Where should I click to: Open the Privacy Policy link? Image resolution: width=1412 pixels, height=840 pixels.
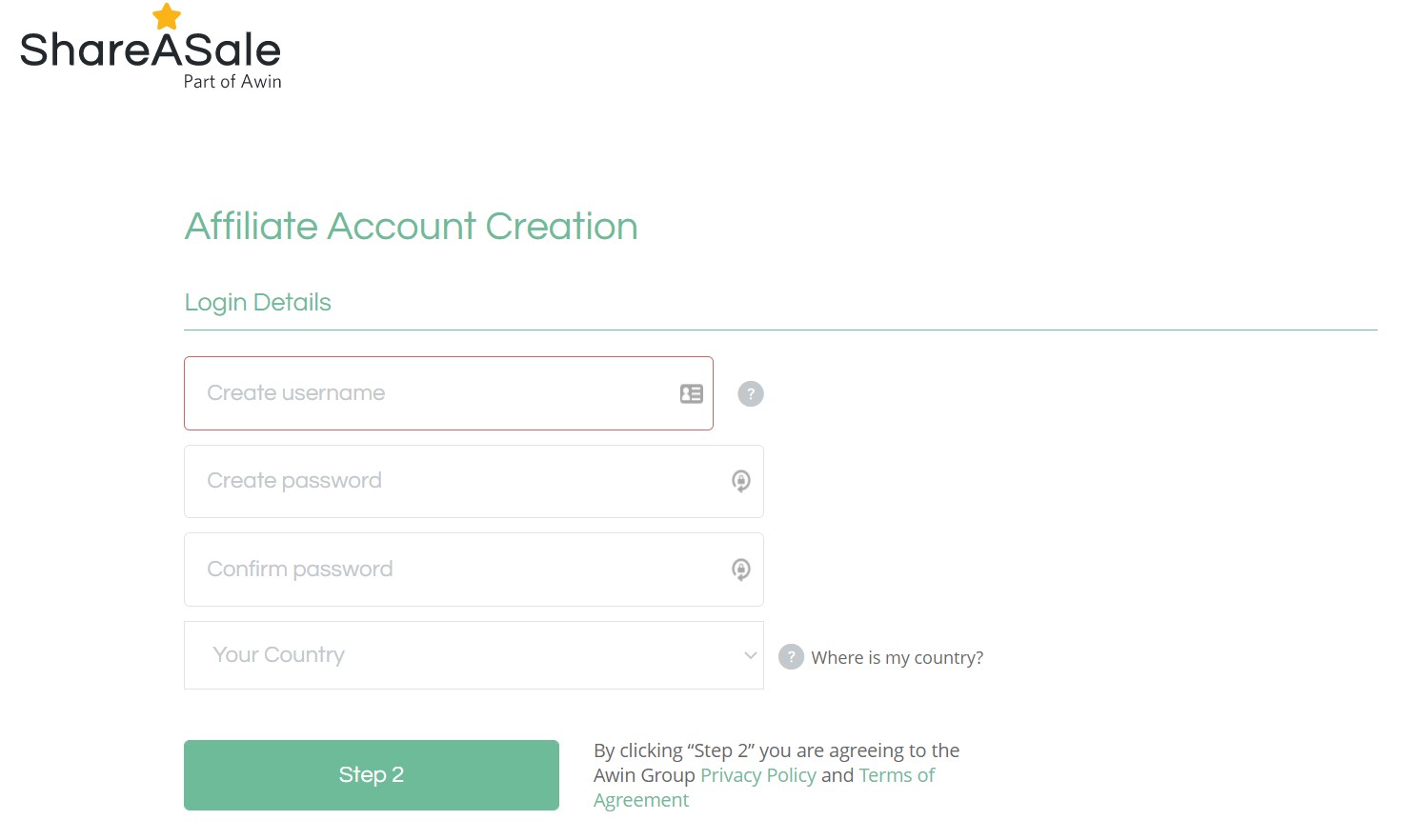point(758,775)
